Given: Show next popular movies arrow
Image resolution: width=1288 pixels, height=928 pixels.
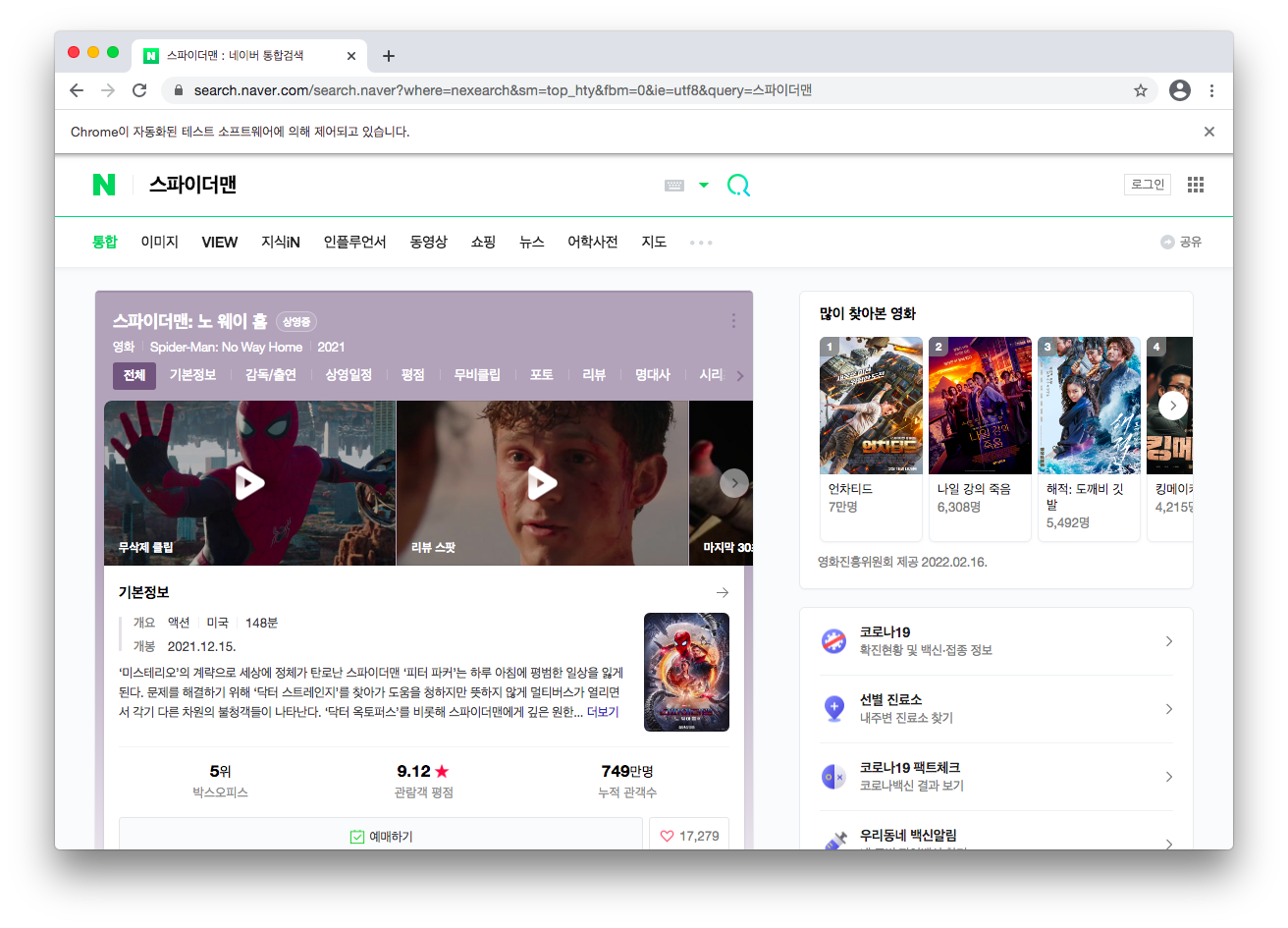Looking at the screenshot, I should [1173, 406].
